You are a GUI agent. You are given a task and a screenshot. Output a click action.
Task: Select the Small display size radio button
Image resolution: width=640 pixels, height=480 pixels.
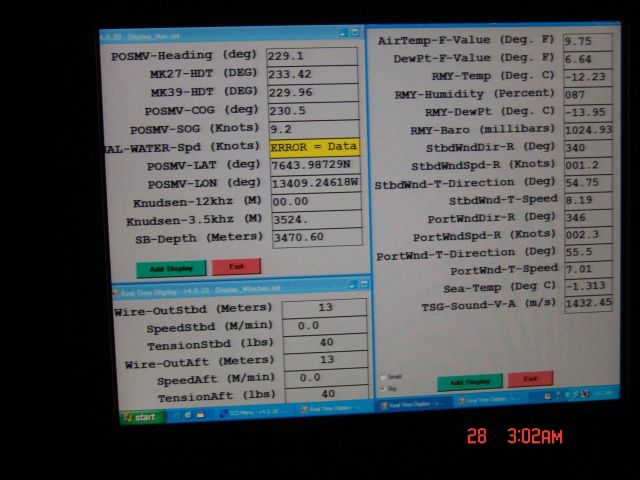pos(383,377)
